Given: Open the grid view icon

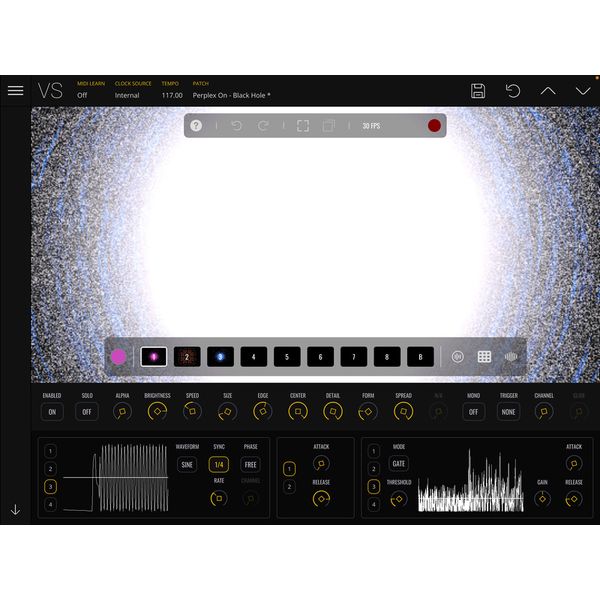Looking at the screenshot, I should (x=484, y=356).
